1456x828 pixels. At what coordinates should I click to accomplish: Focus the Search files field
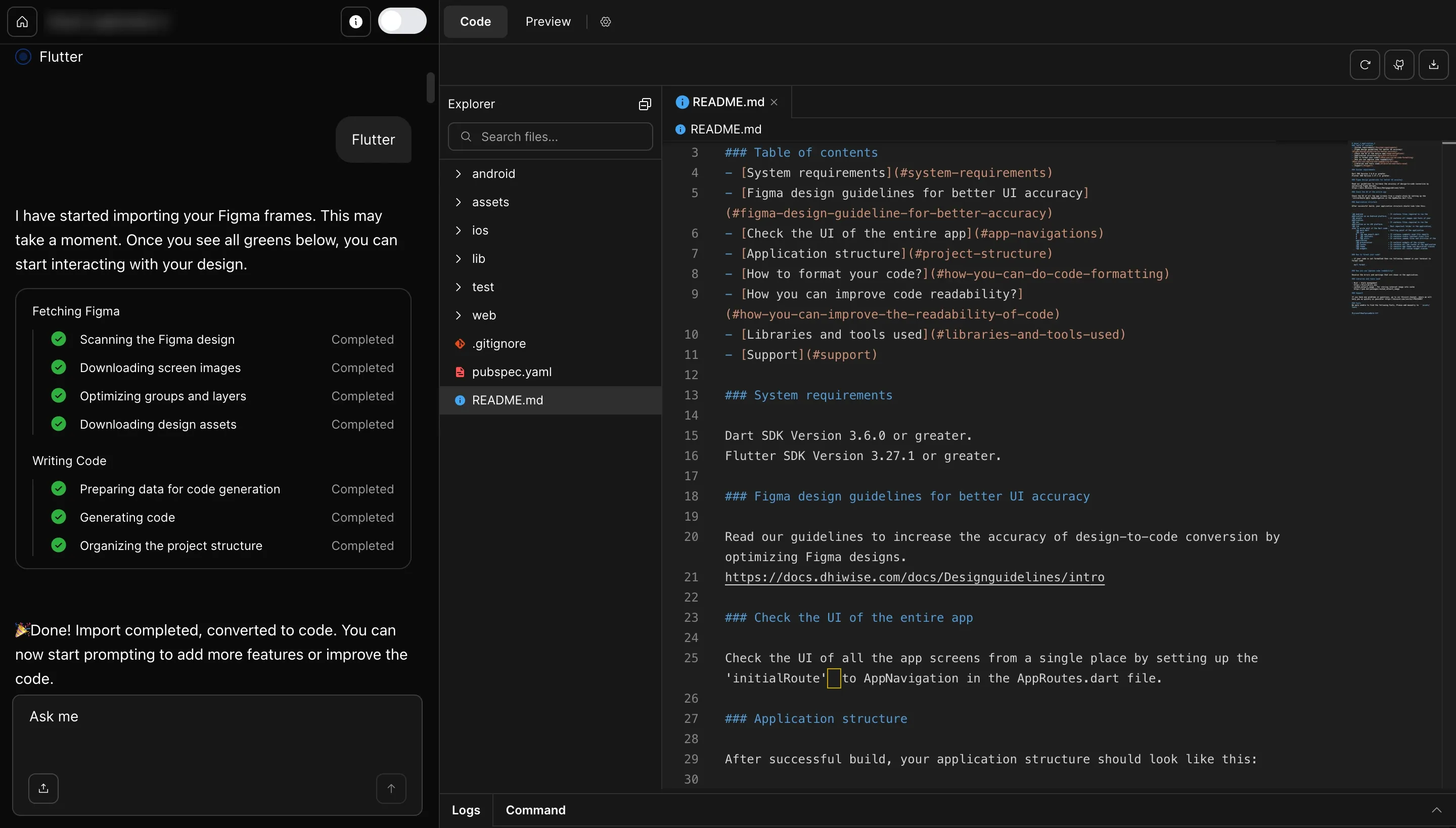pos(550,136)
